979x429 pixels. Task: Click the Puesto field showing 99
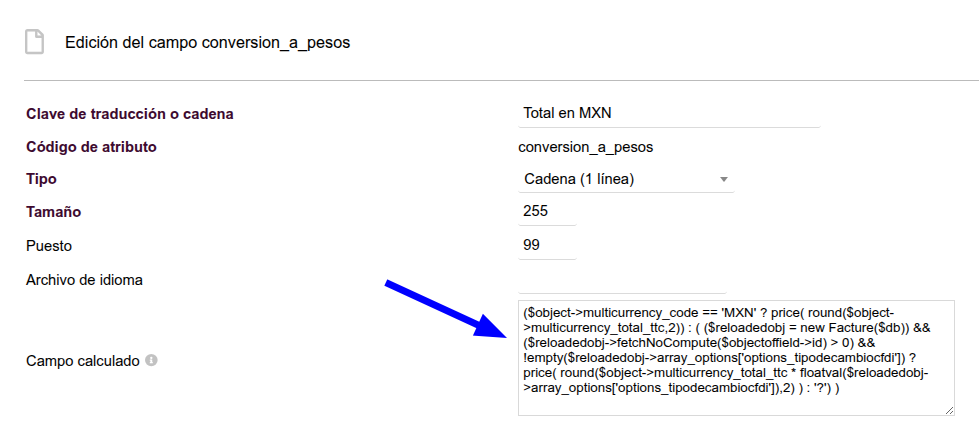547,245
